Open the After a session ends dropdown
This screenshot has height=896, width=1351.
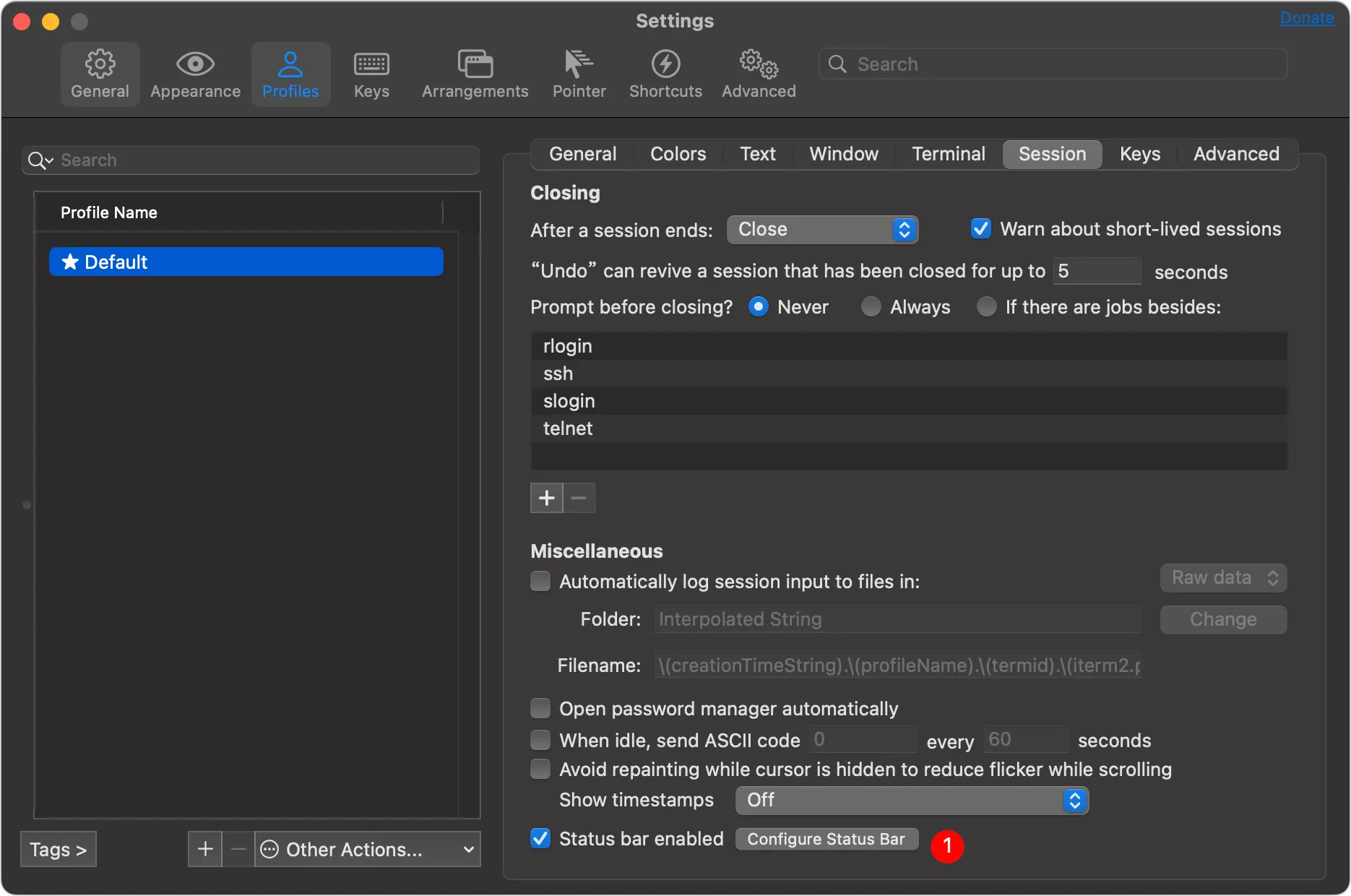point(822,230)
